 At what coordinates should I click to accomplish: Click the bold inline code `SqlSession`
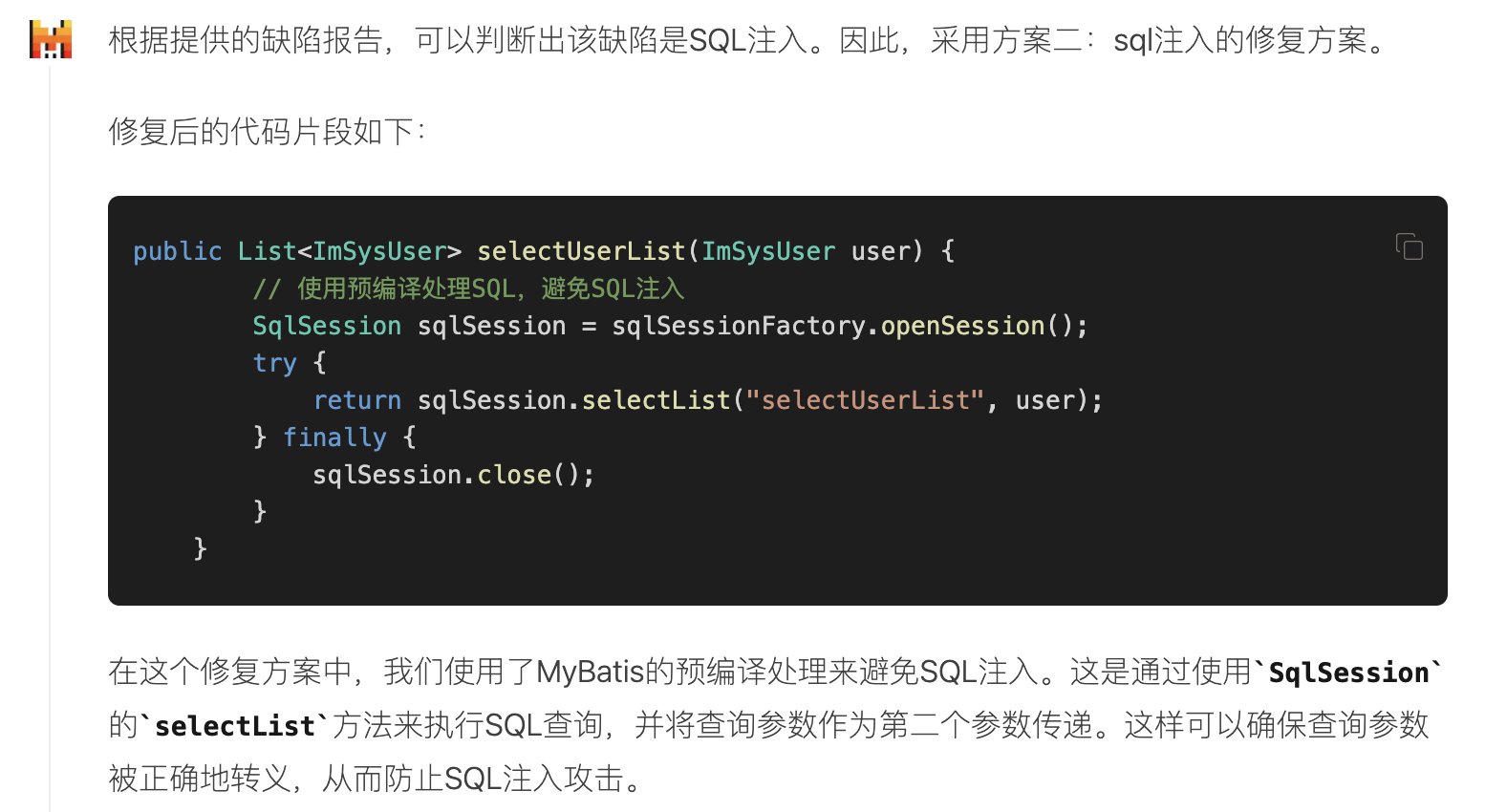pos(1347,673)
